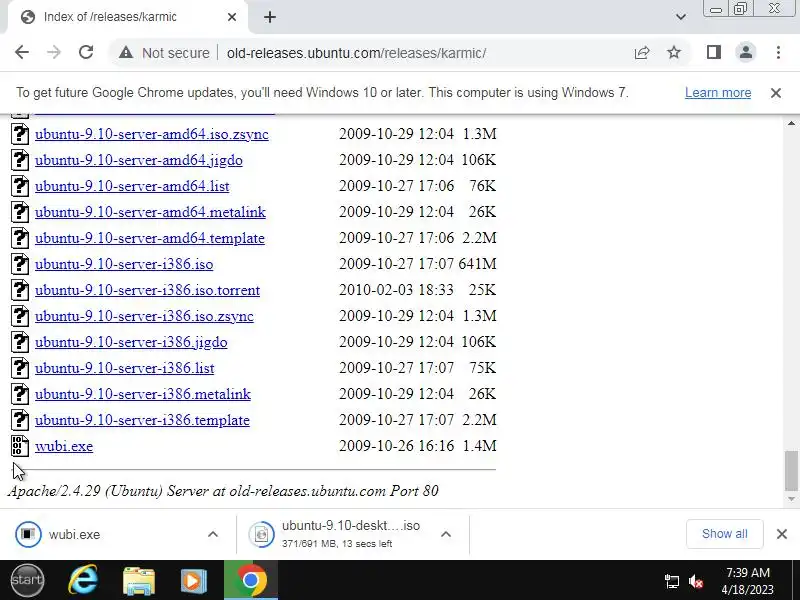Show all downloads
800x600 pixels.
coord(724,534)
